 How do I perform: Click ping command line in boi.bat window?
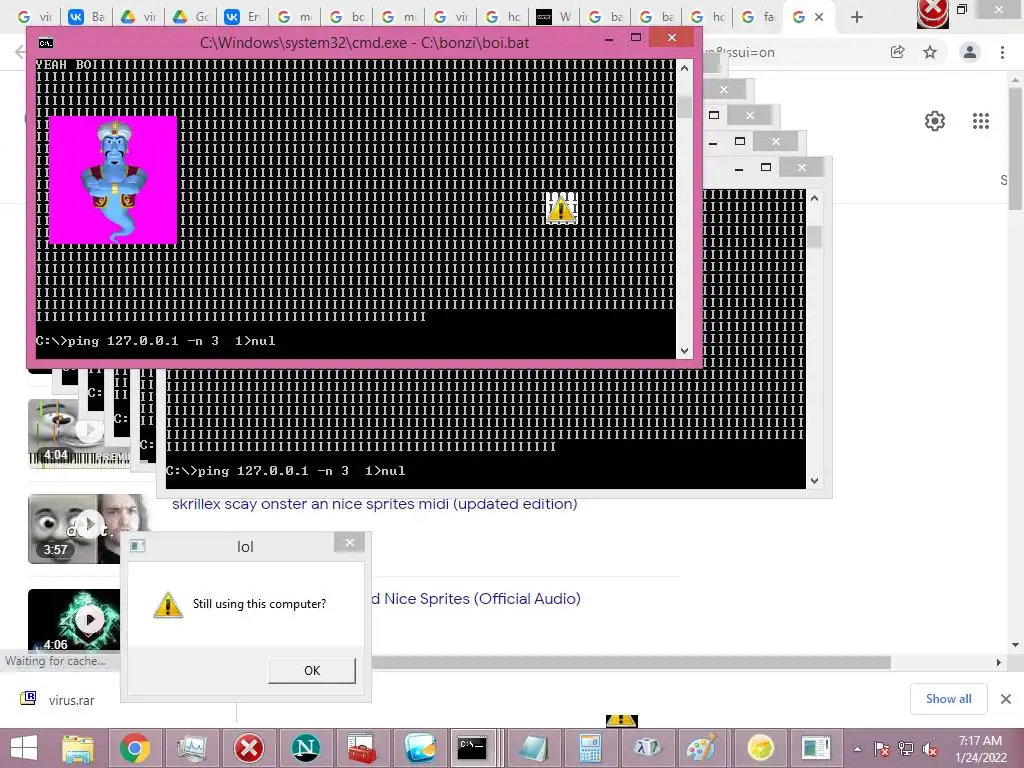155,340
